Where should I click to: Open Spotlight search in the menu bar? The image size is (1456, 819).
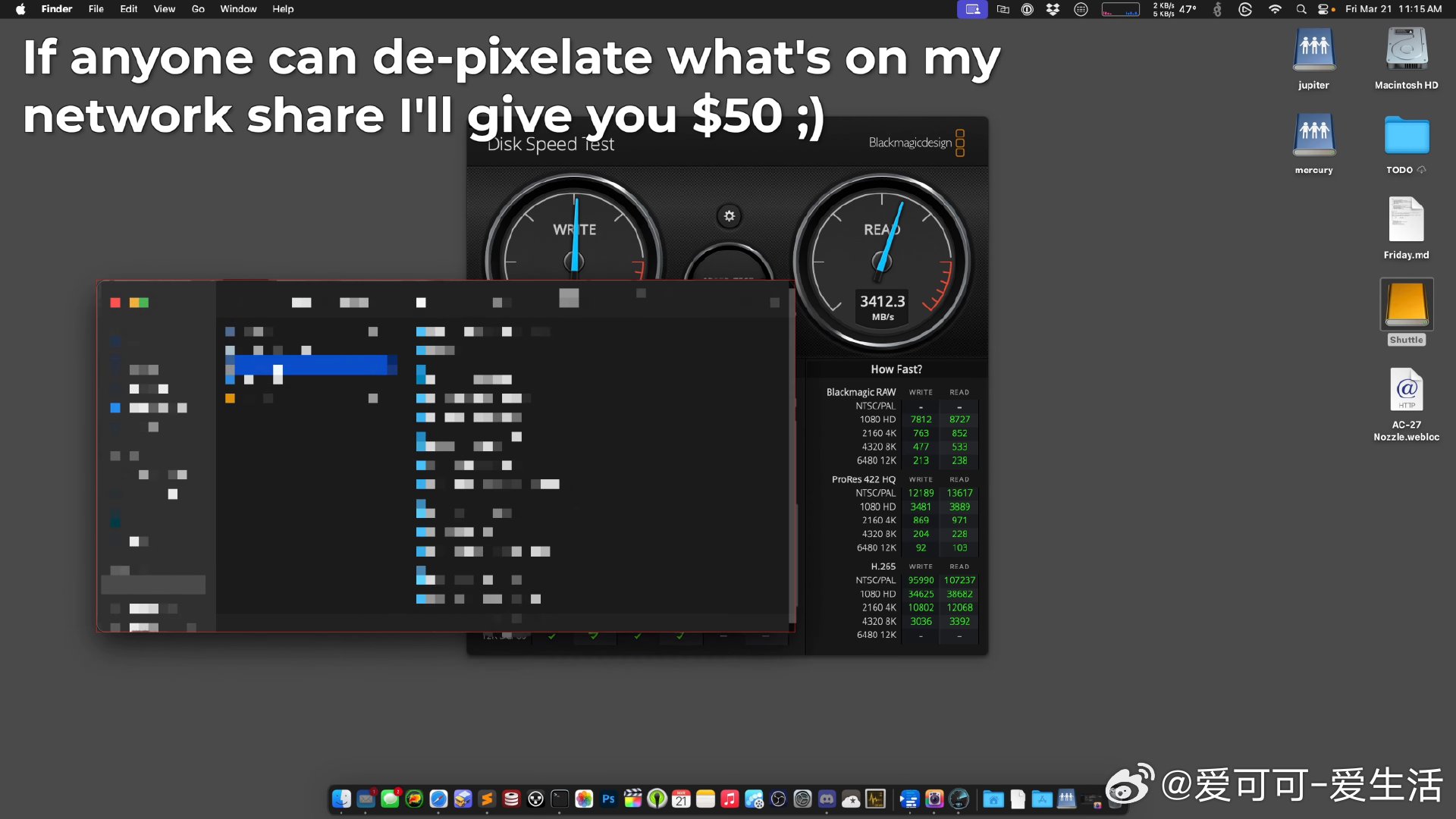pyautogui.click(x=1301, y=9)
